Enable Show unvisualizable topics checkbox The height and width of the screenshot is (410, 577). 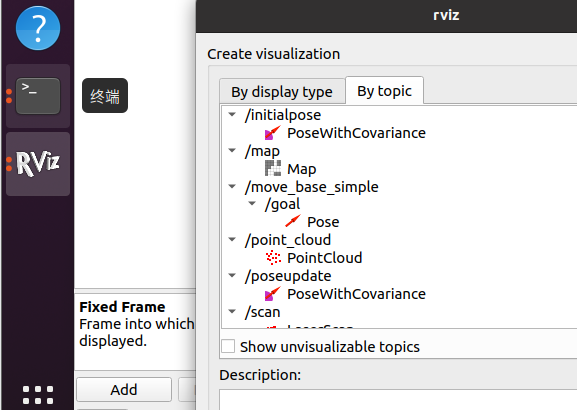(228, 346)
